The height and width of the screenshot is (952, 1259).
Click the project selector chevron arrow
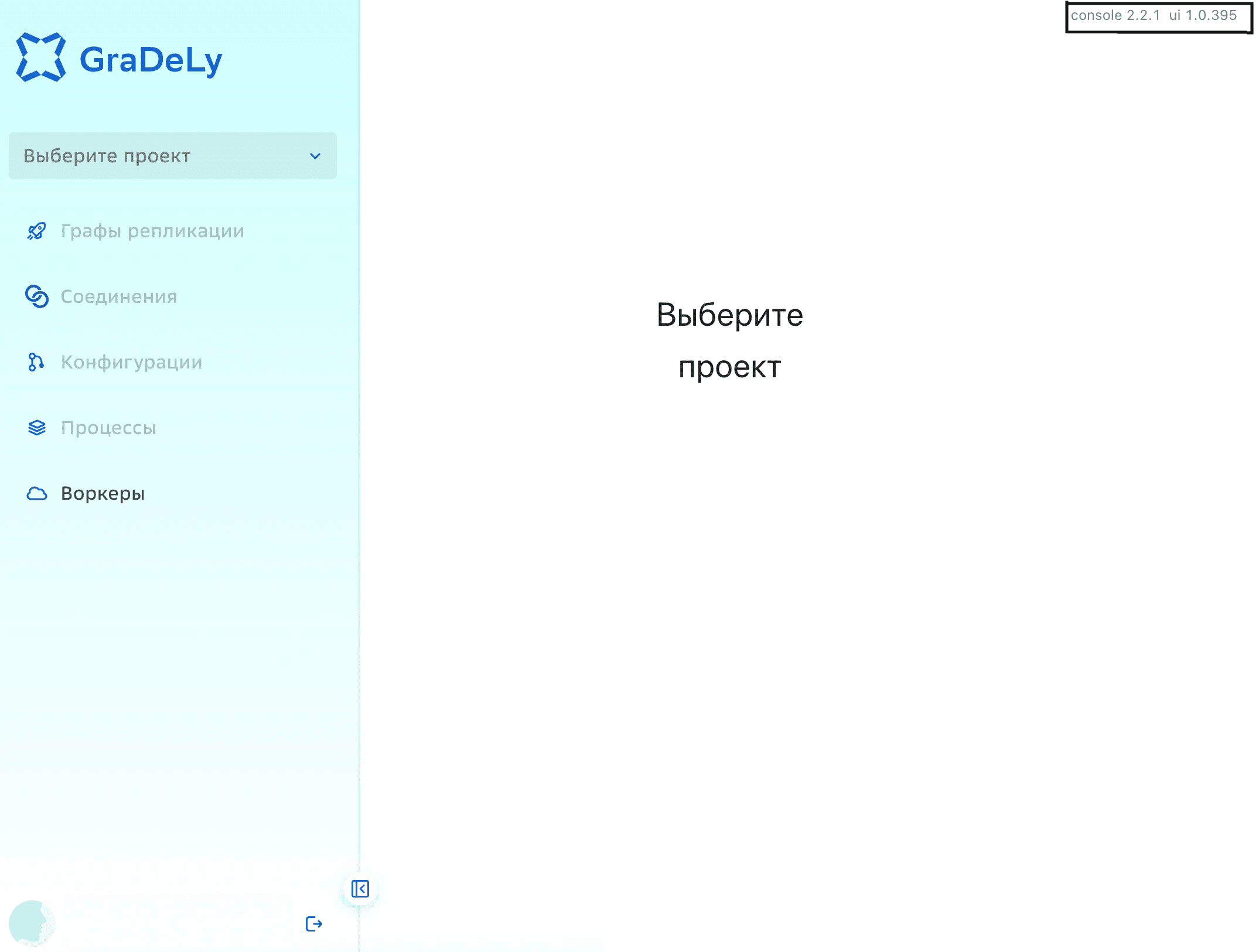315,156
